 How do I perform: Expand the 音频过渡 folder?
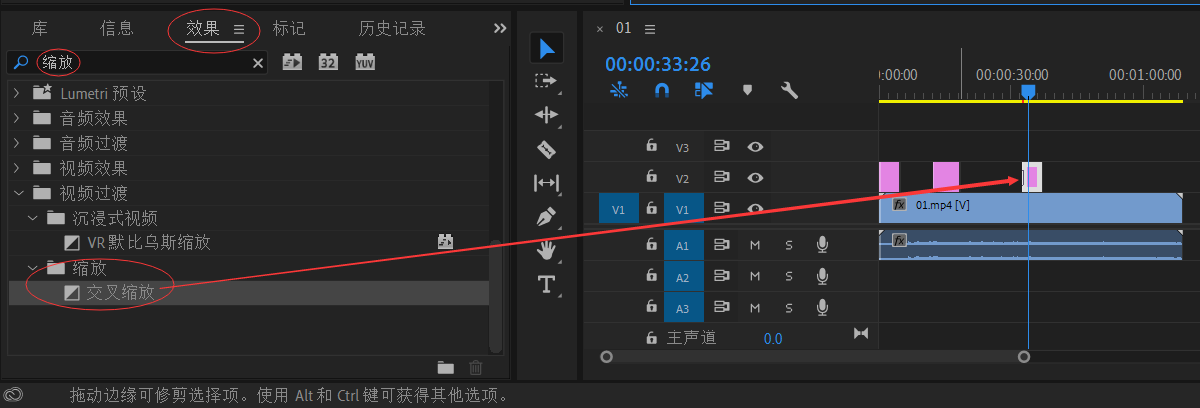pos(15,143)
